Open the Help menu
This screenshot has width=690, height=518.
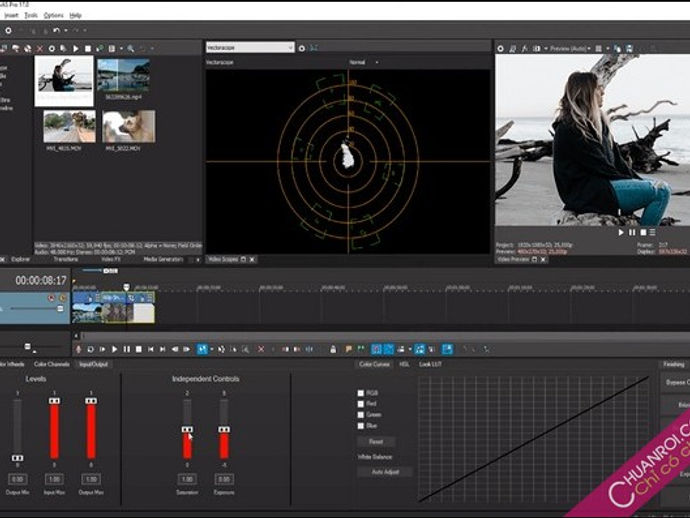coord(76,15)
